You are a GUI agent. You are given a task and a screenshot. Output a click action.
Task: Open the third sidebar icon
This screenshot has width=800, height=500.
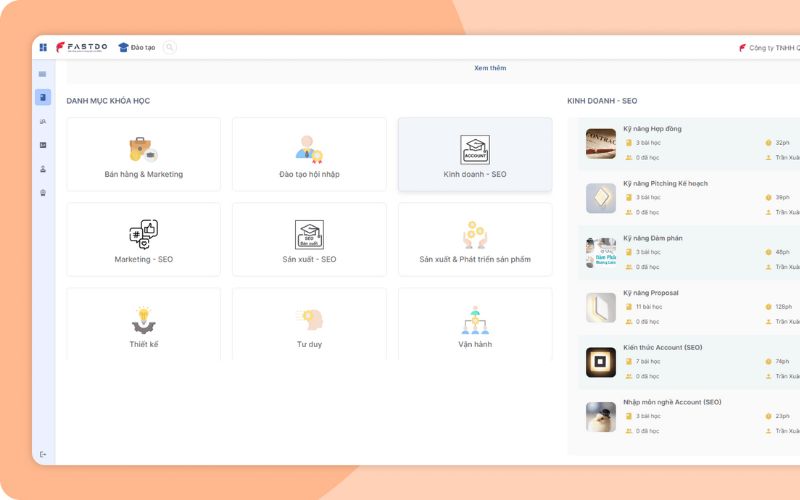(43, 121)
